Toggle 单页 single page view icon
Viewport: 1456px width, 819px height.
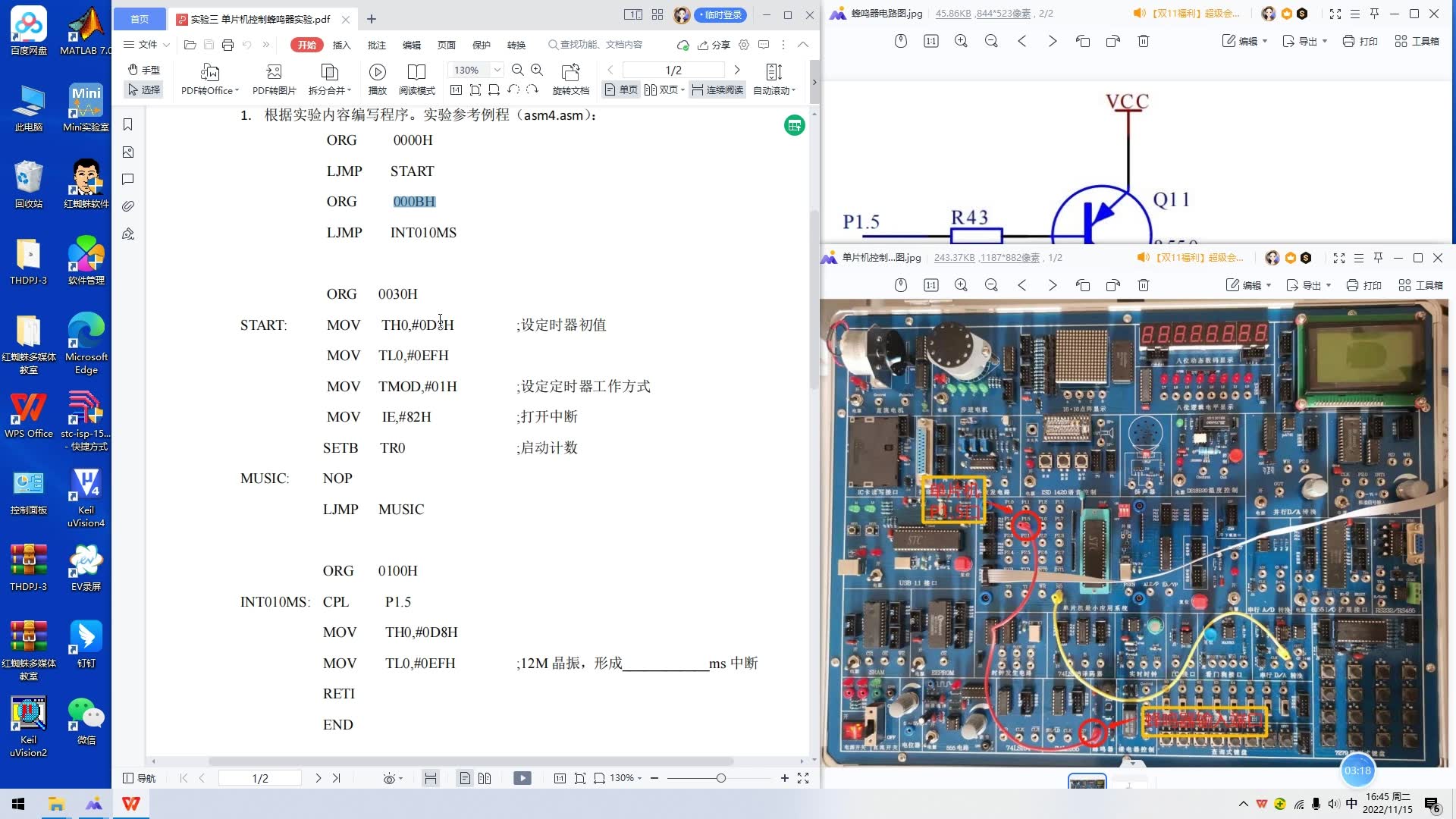pos(620,89)
